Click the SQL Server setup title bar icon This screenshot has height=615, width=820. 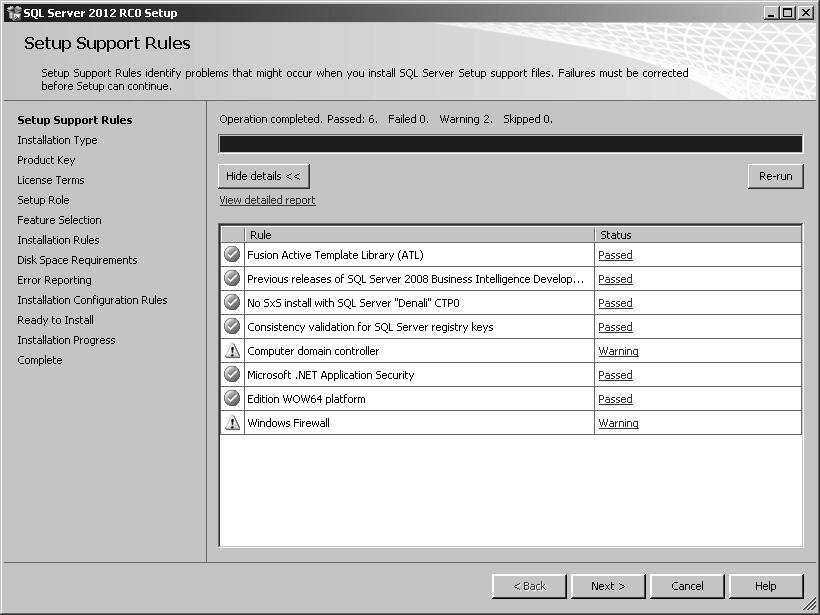14,13
